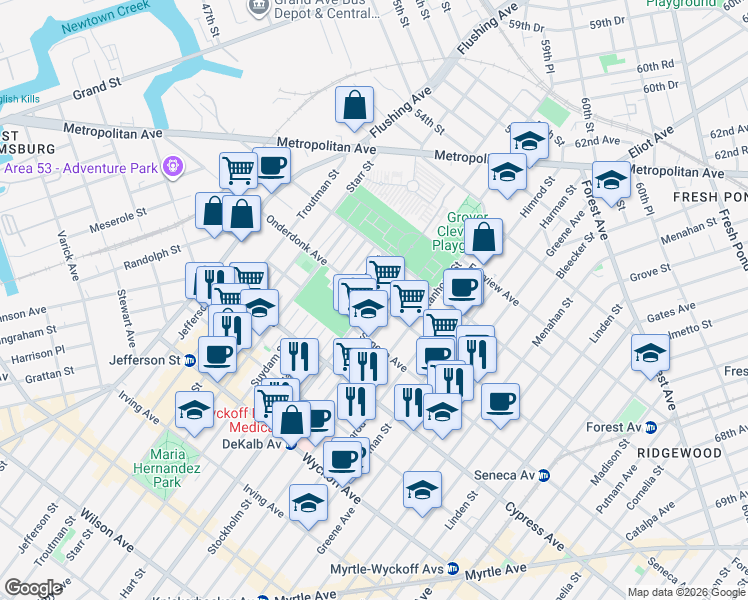Click the 'Eliot Ave' label
The height and width of the screenshot is (600, 748).
(x=651, y=142)
